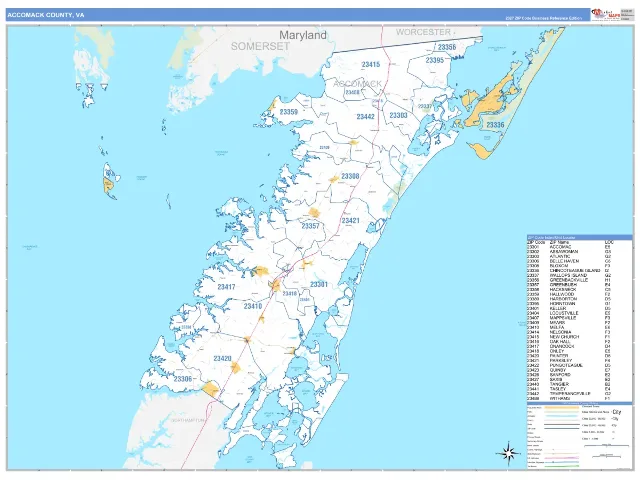Click the green line sample in legend
Viewport: 640px width, 480px height.
point(562,466)
